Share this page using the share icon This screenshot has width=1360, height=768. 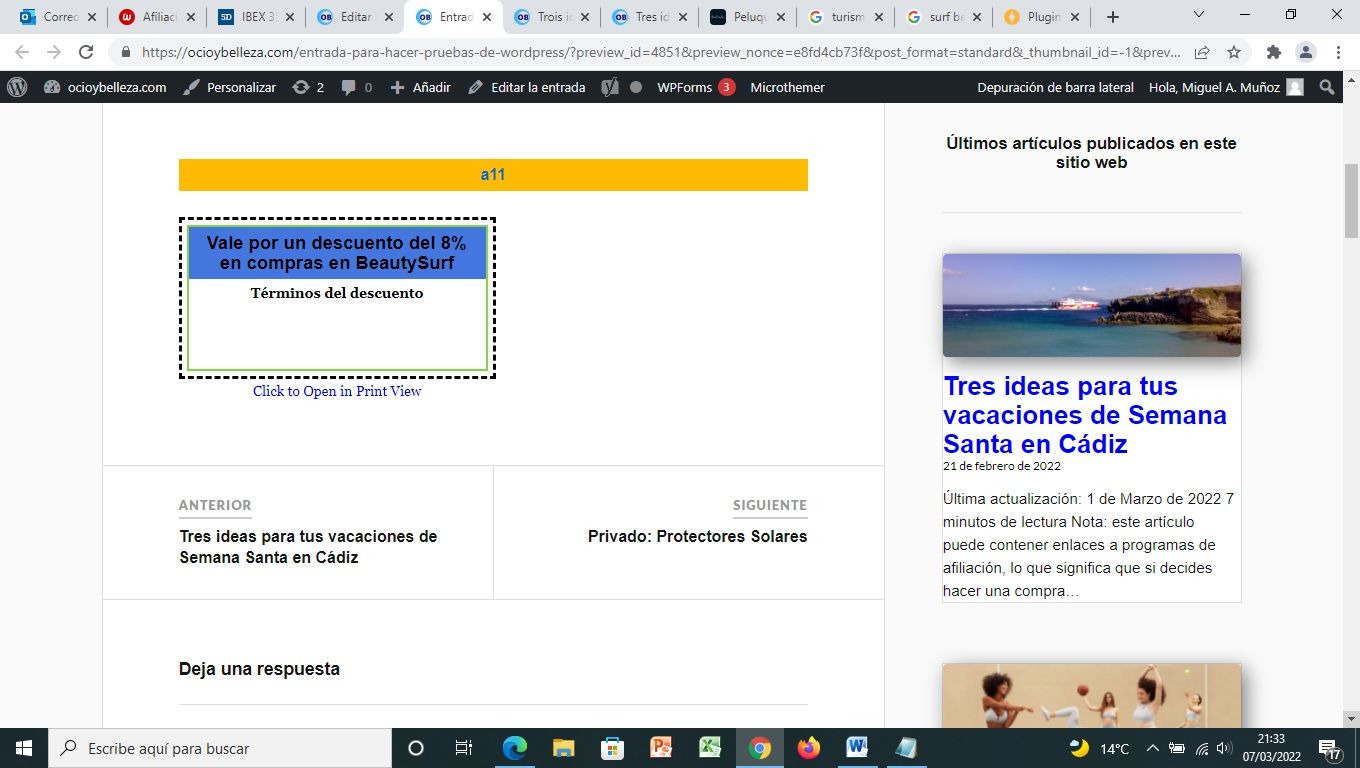click(x=1202, y=52)
